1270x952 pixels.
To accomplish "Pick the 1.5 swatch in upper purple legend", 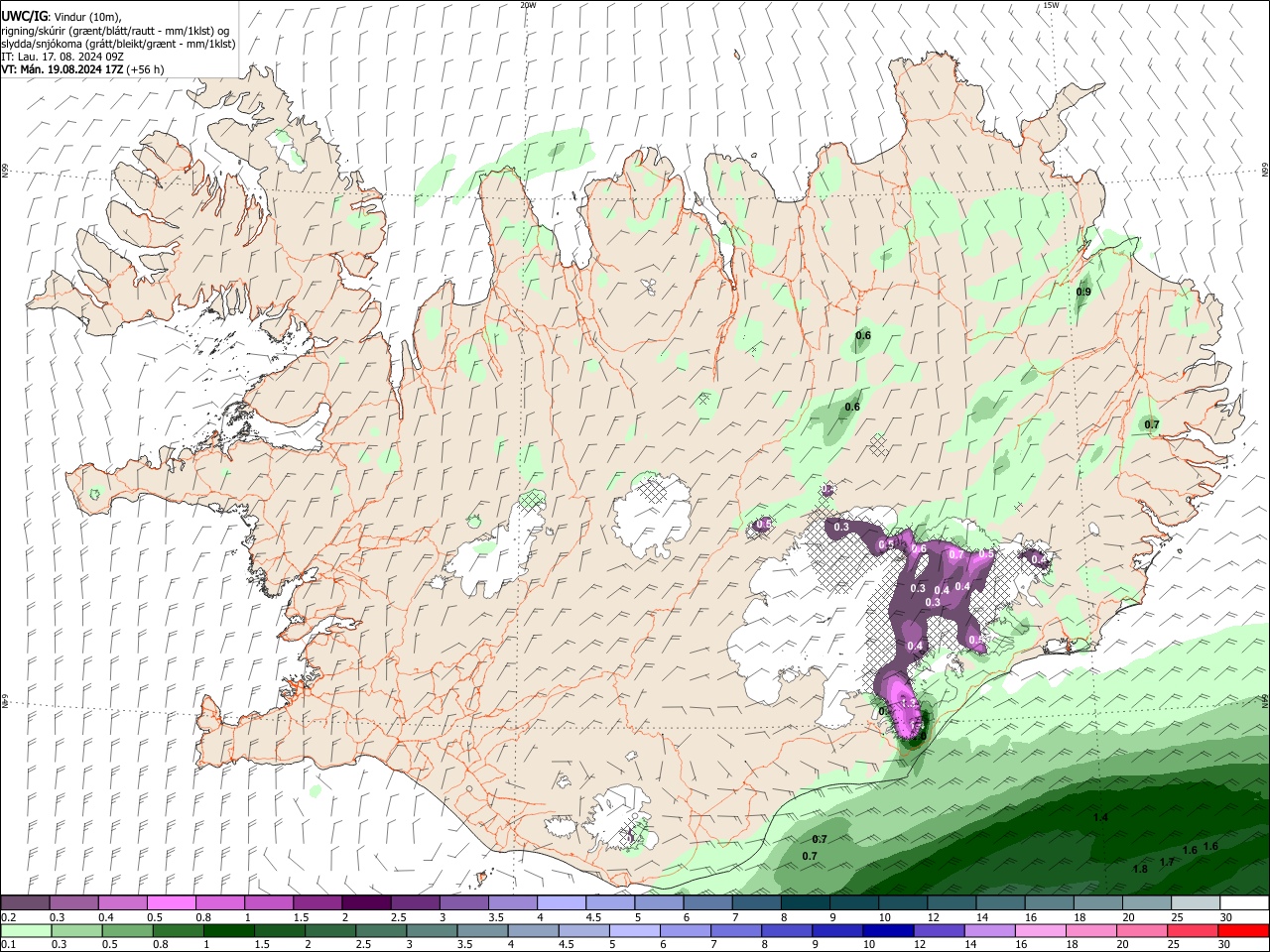I will coord(317,903).
